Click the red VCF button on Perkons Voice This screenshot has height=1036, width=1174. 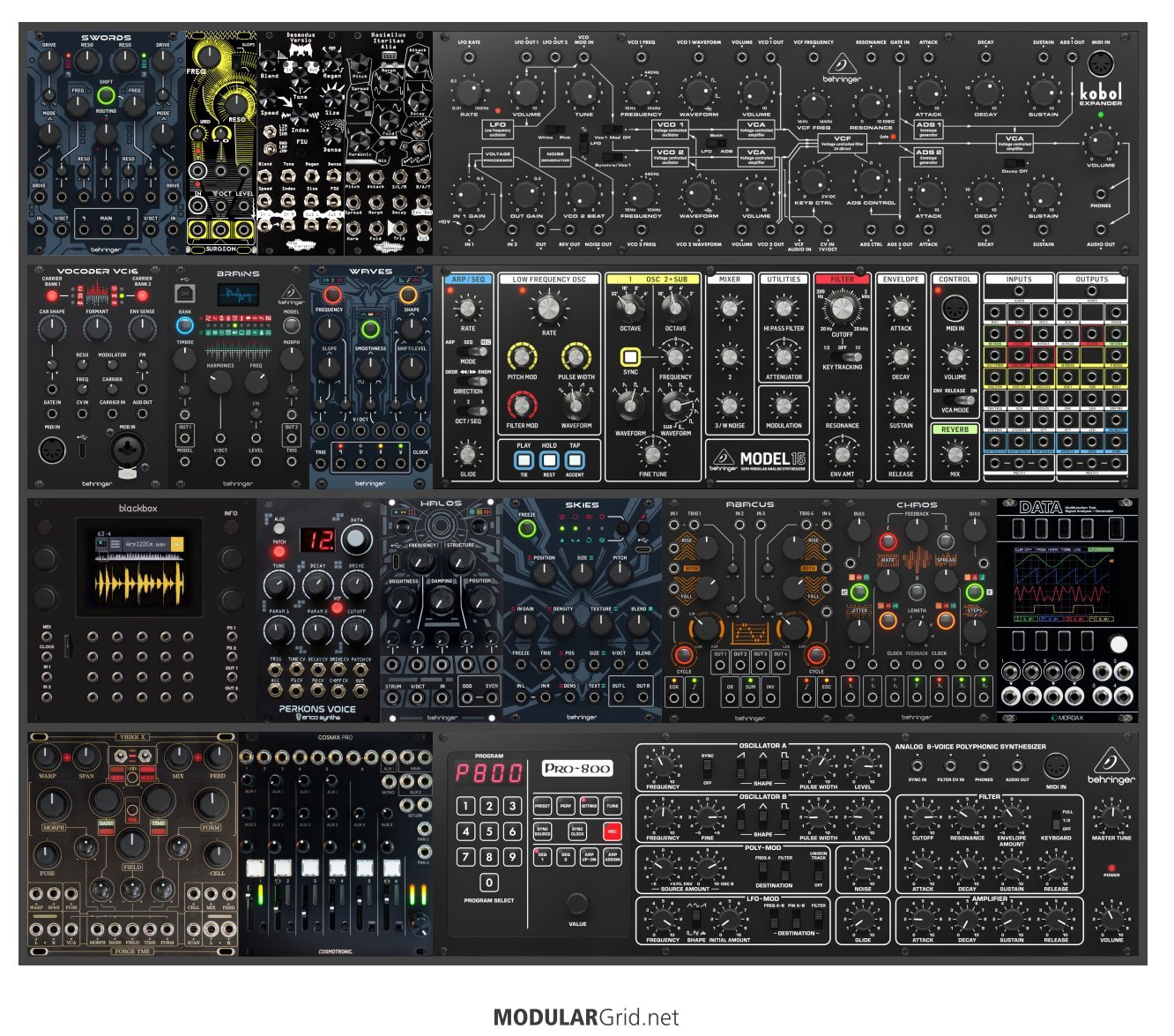click(x=337, y=608)
